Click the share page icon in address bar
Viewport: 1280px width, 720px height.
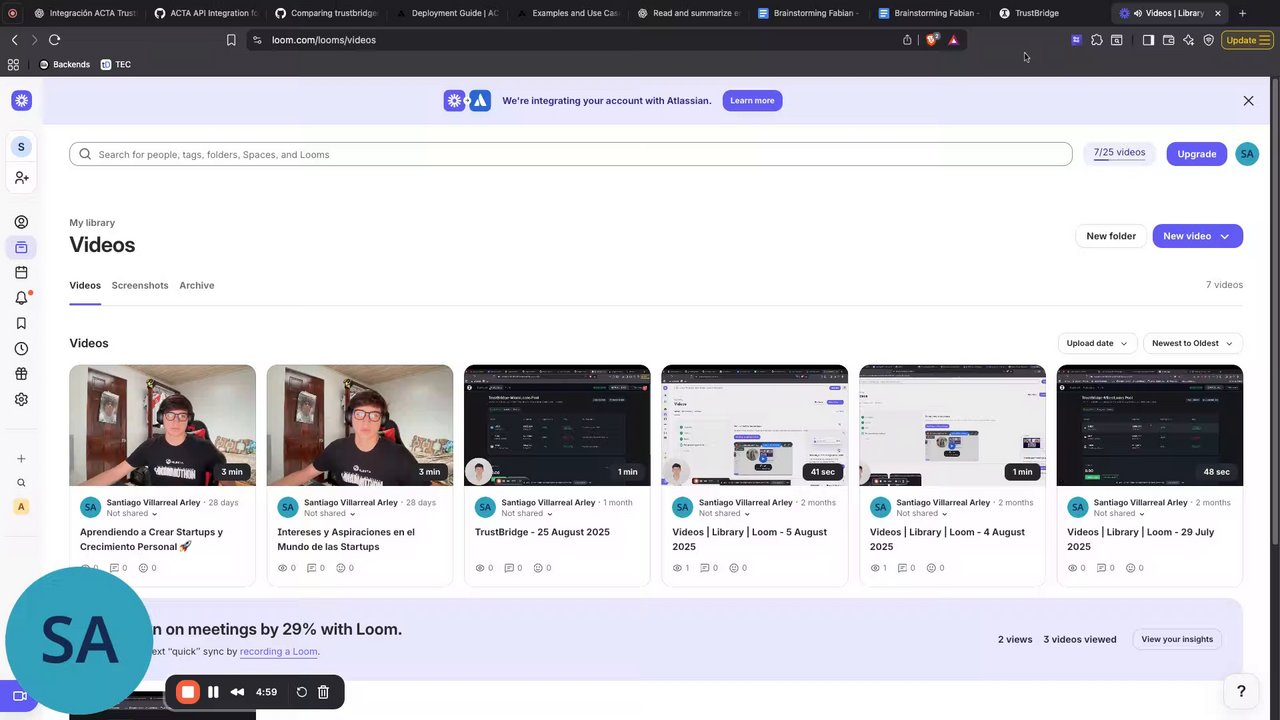point(907,40)
